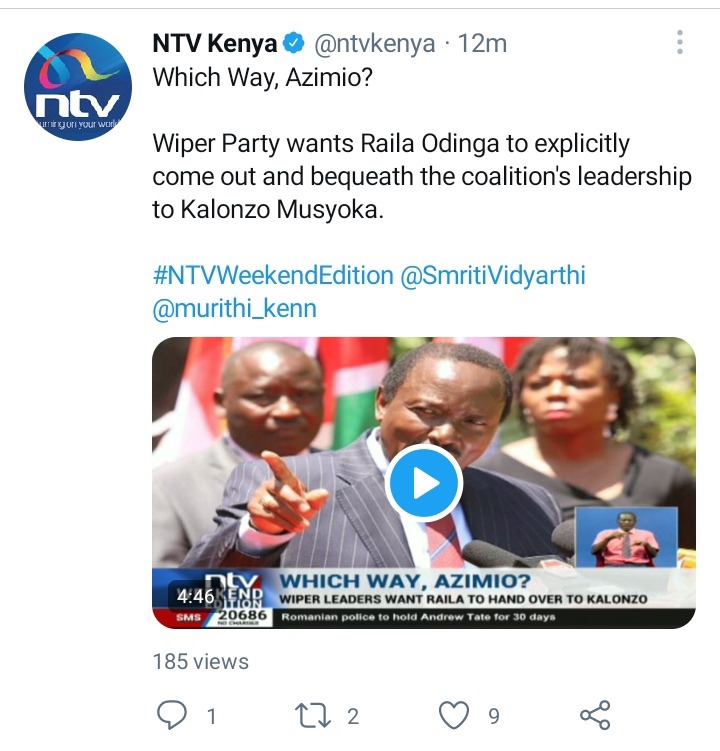Click the 4:46 video duration label

tap(195, 597)
